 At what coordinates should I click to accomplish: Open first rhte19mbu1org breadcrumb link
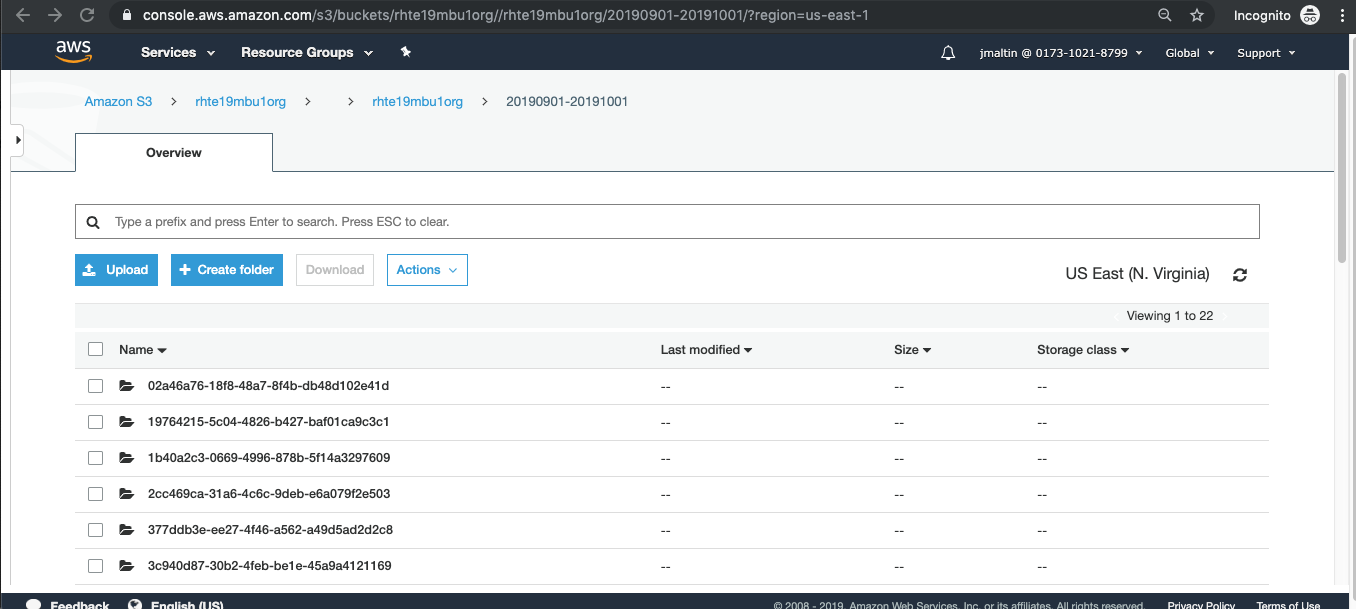pyautogui.click(x=241, y=102)
